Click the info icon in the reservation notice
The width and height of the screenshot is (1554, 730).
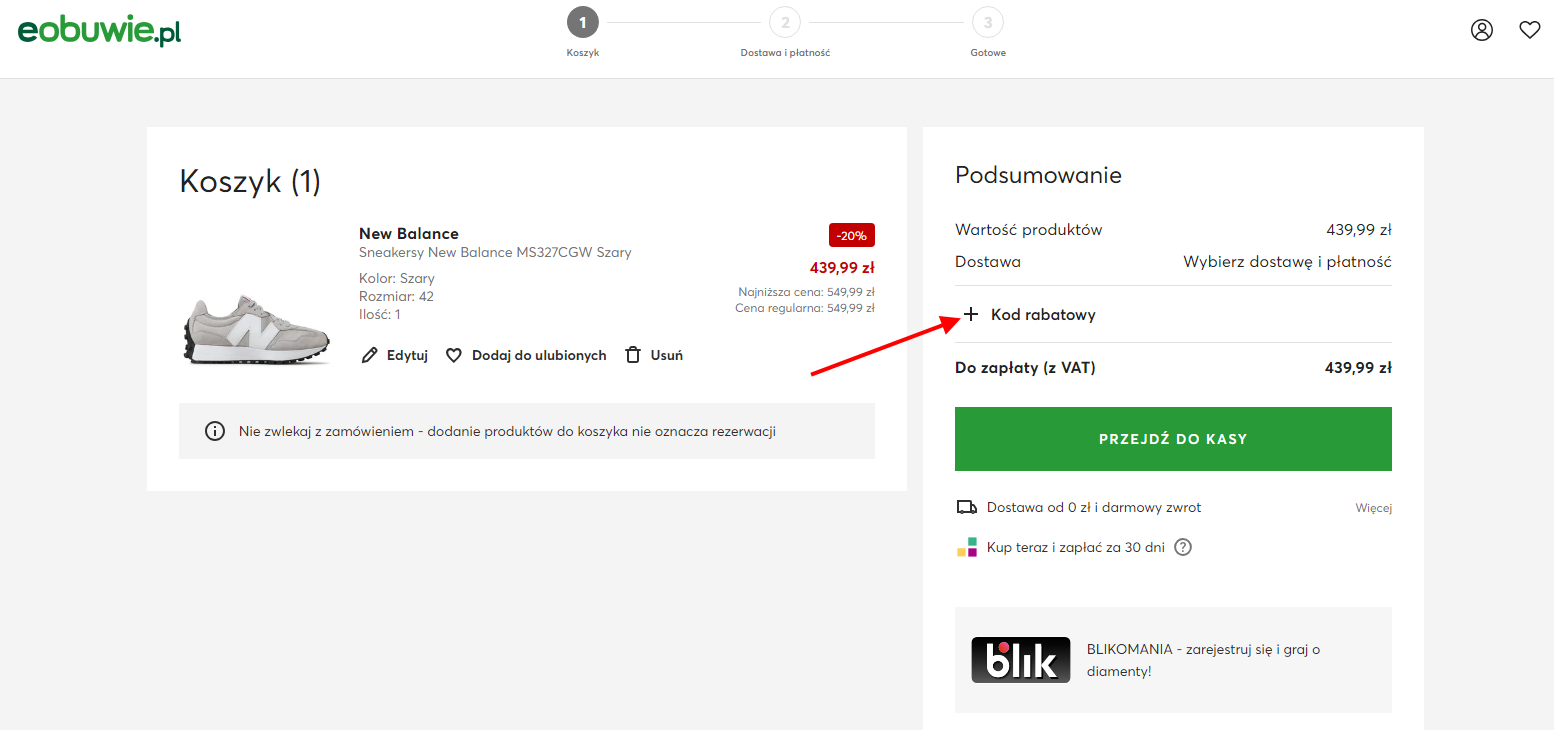[x=215, y=430]
